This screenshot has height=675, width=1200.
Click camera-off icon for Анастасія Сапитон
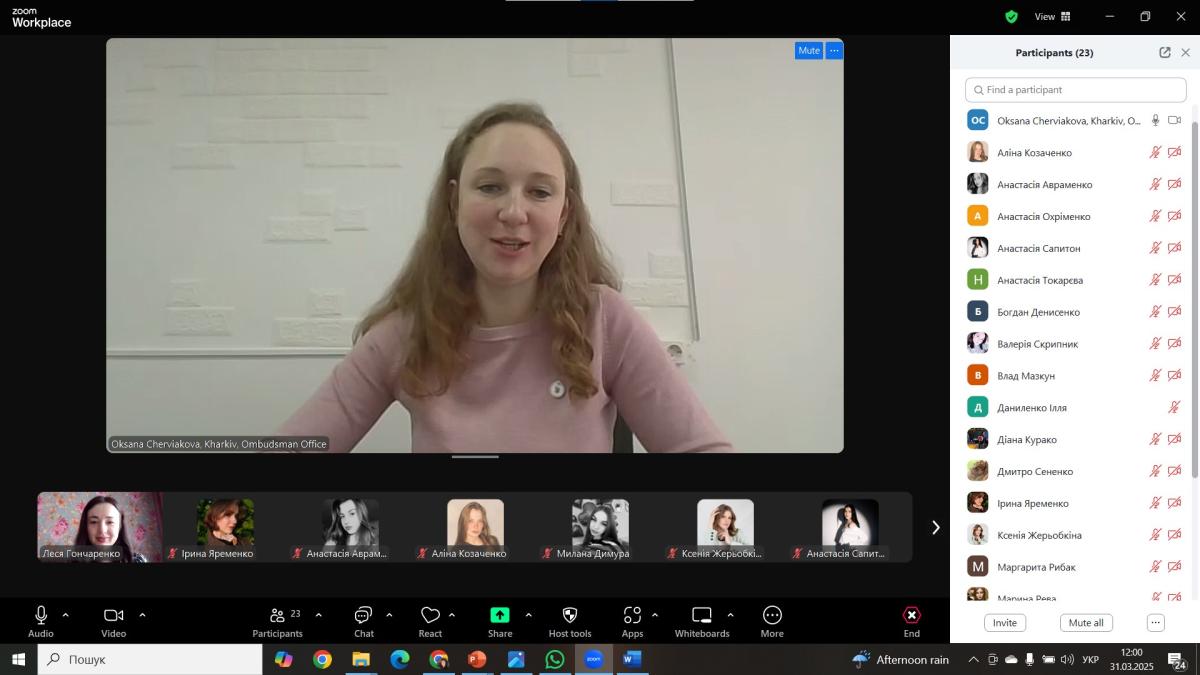pyautogui.click(x=1175, y=248)
